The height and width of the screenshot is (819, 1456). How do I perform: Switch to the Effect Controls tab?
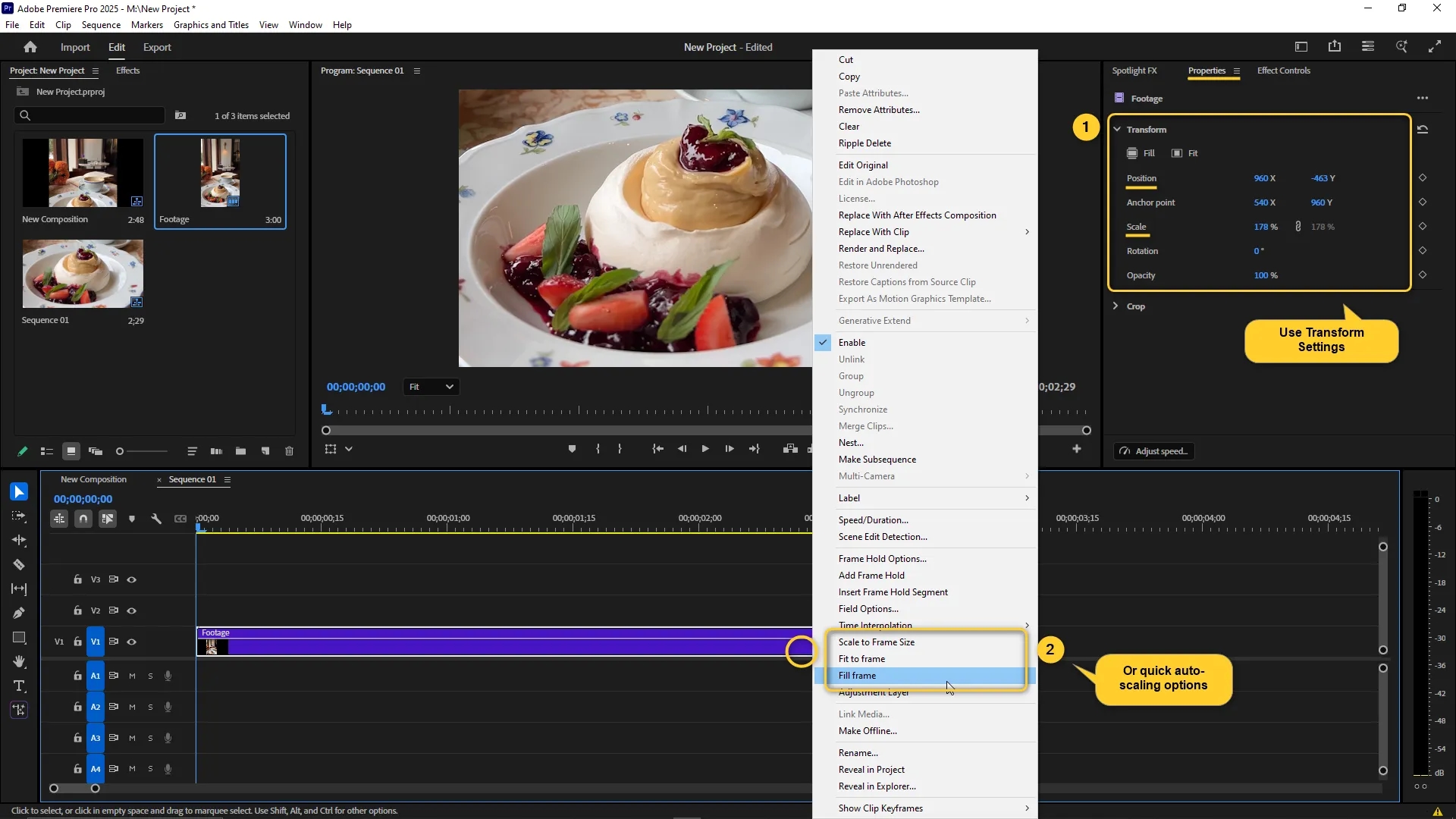point(1283,71)
